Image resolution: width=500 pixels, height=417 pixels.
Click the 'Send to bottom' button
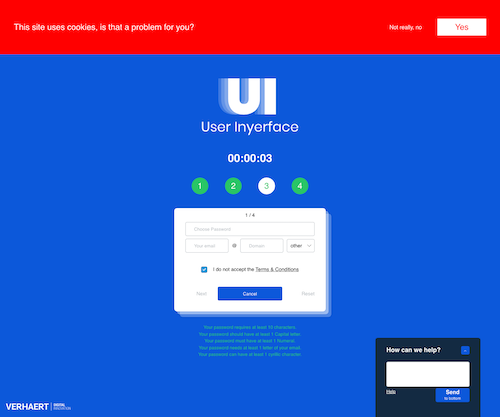[452, 395]
